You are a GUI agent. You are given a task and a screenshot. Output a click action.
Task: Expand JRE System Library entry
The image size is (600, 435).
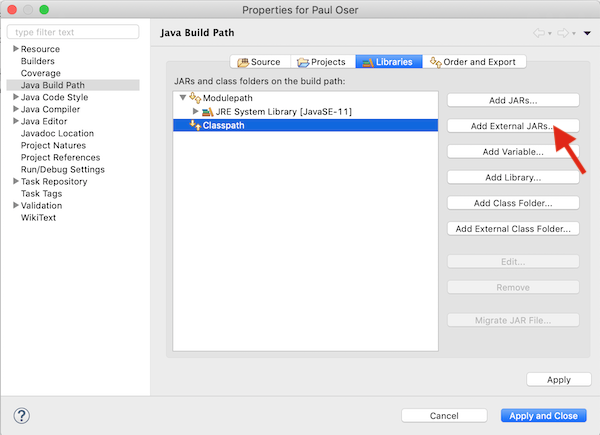coord(196,112)
